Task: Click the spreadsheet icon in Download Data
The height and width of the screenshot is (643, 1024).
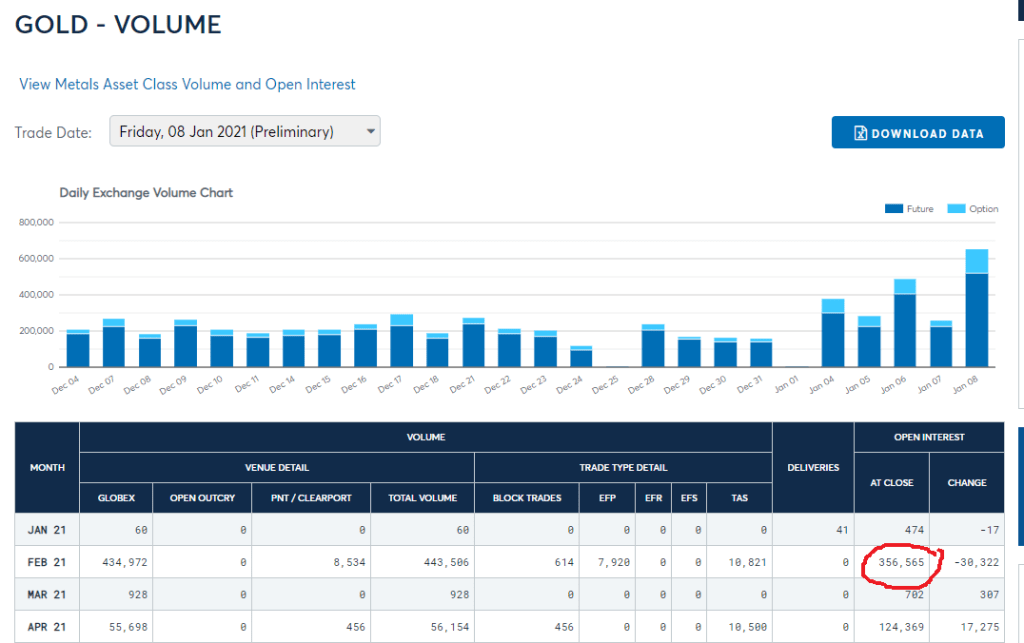Action: (859, 133)
